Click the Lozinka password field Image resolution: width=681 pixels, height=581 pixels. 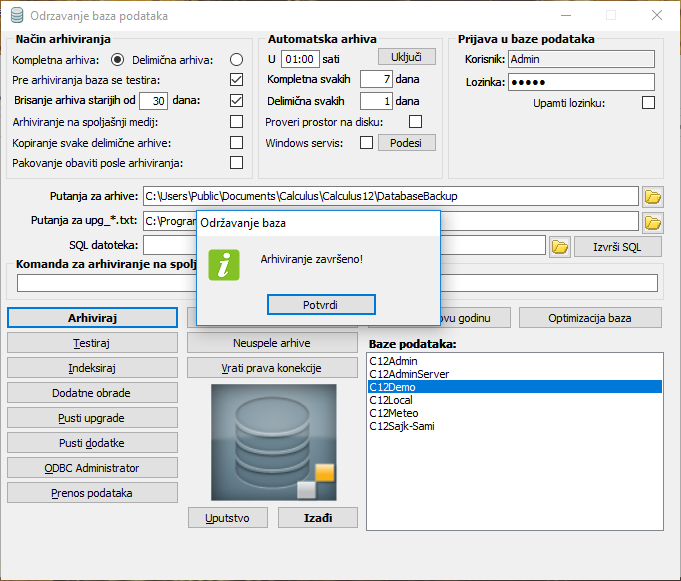coord(580,82)
